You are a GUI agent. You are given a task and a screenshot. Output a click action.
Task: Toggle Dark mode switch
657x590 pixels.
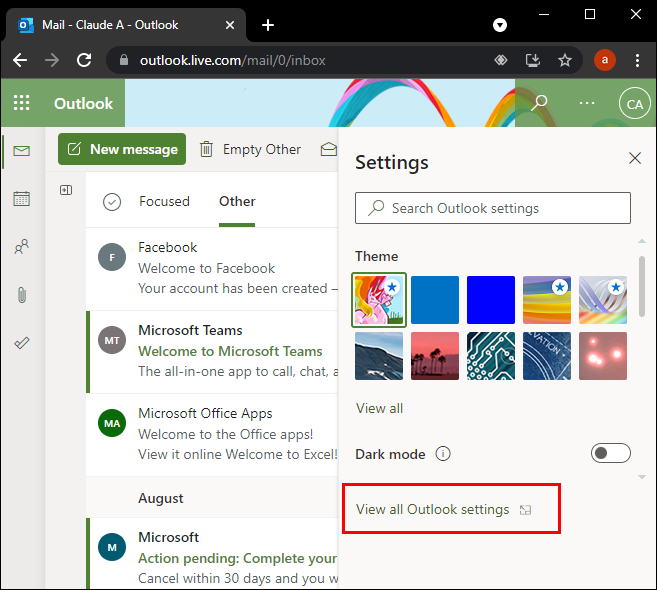(610, 453)
